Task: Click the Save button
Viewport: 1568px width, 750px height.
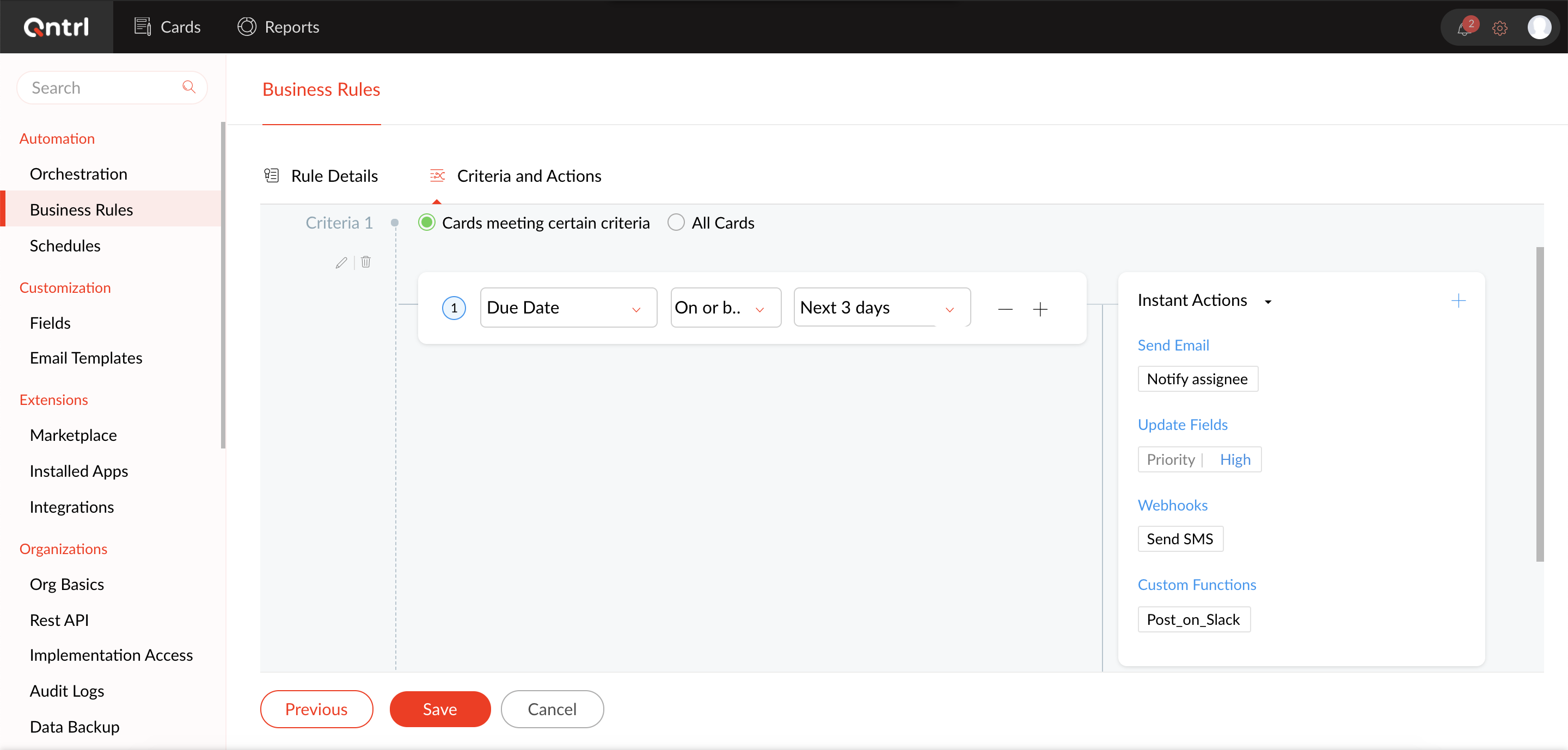Action: [440, 709]
